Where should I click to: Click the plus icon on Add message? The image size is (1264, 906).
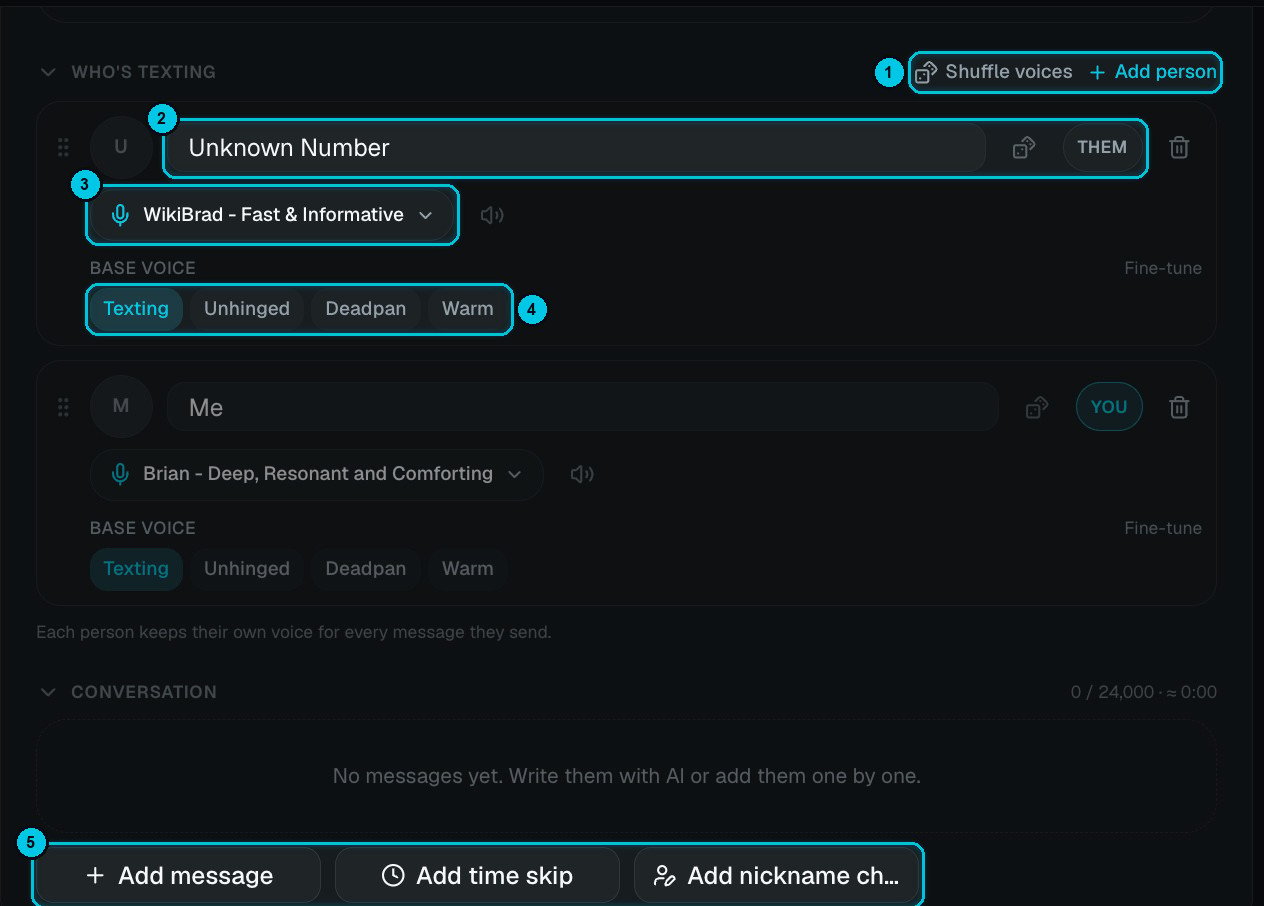click(x=95, y=876)
